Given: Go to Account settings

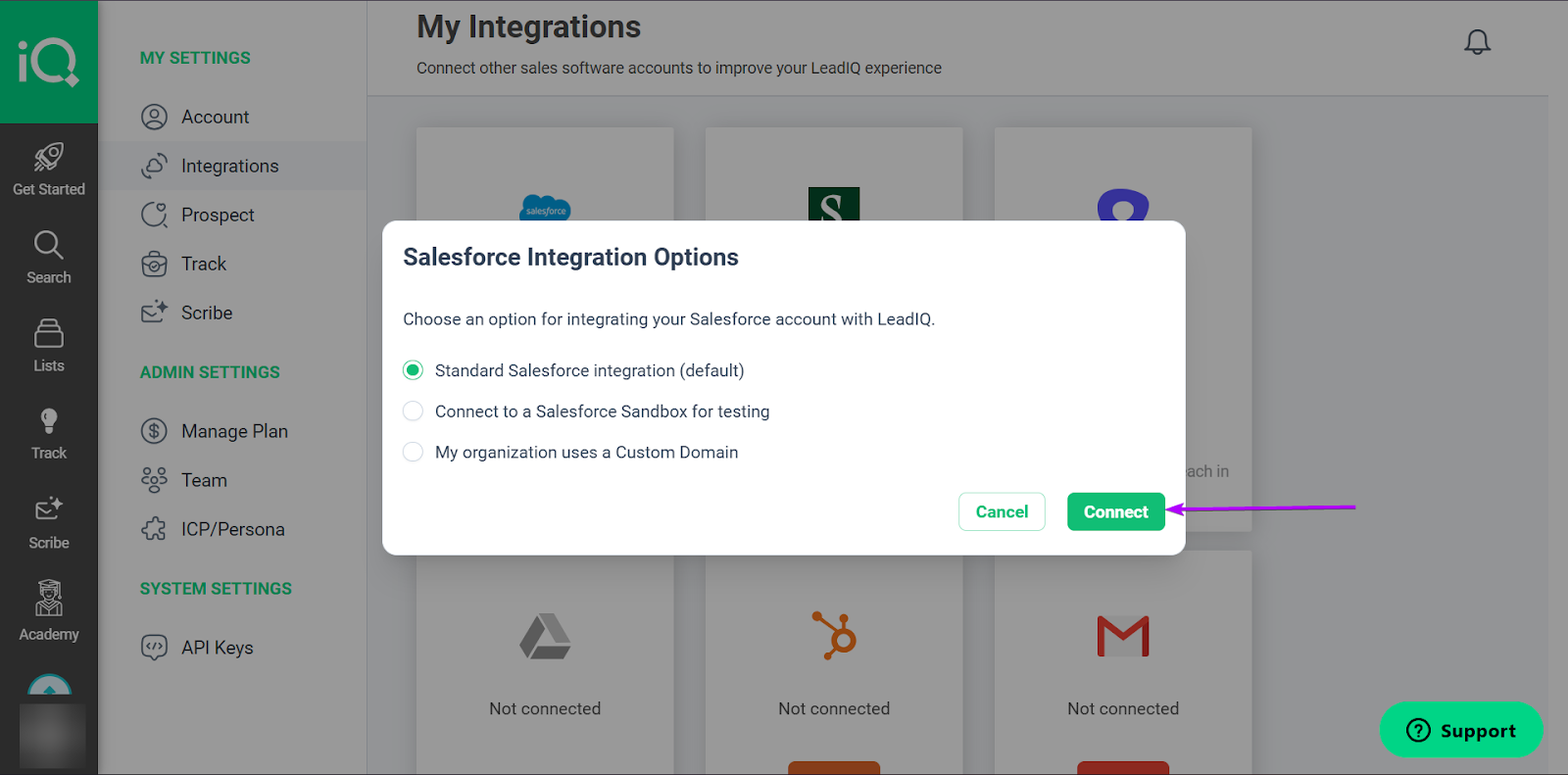Looking at the screenshot, I should pos(215,117).
